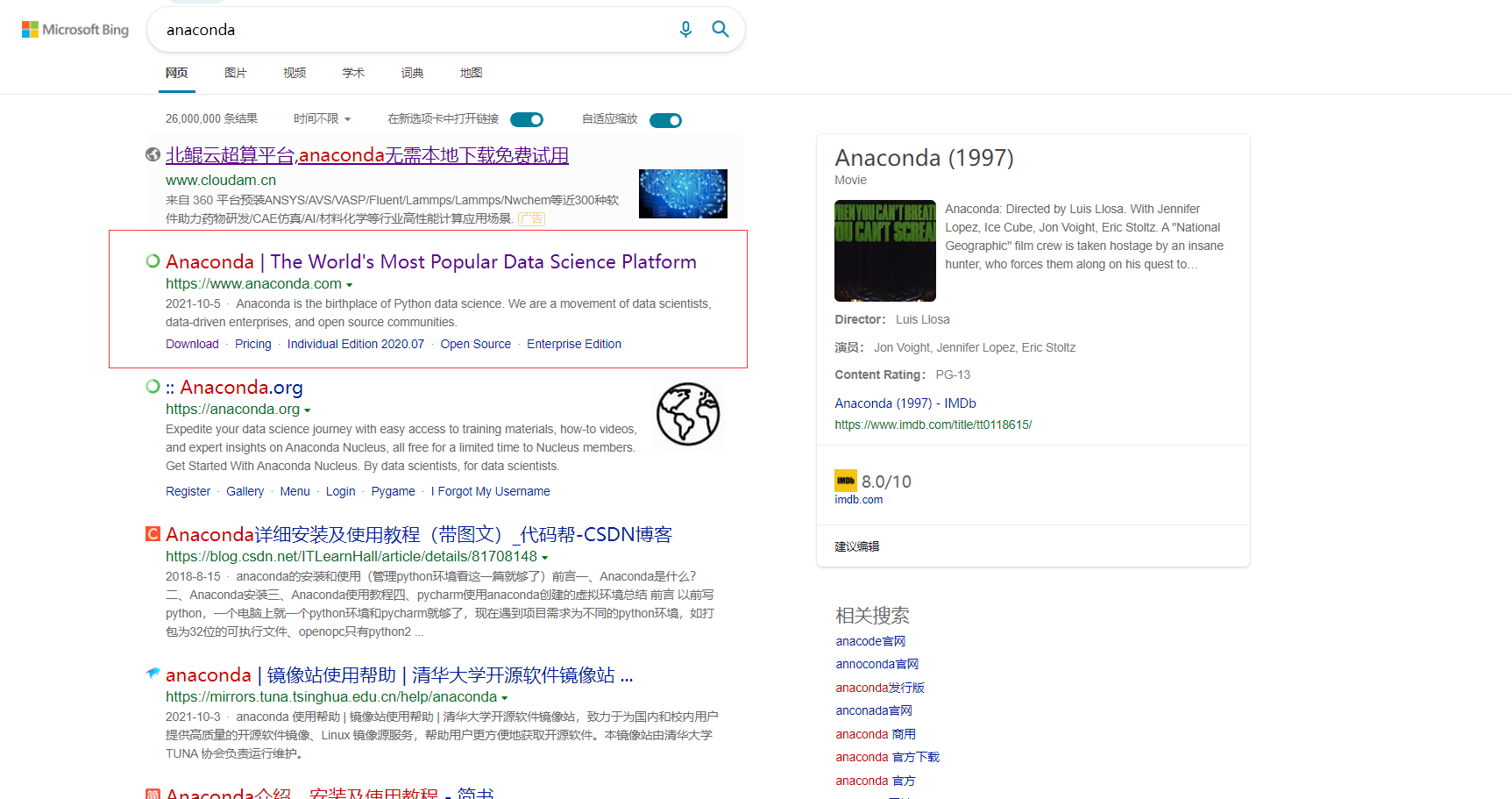1512x799 pixels.
Task: Click the Menu sublink
Action: click(295, 491)
